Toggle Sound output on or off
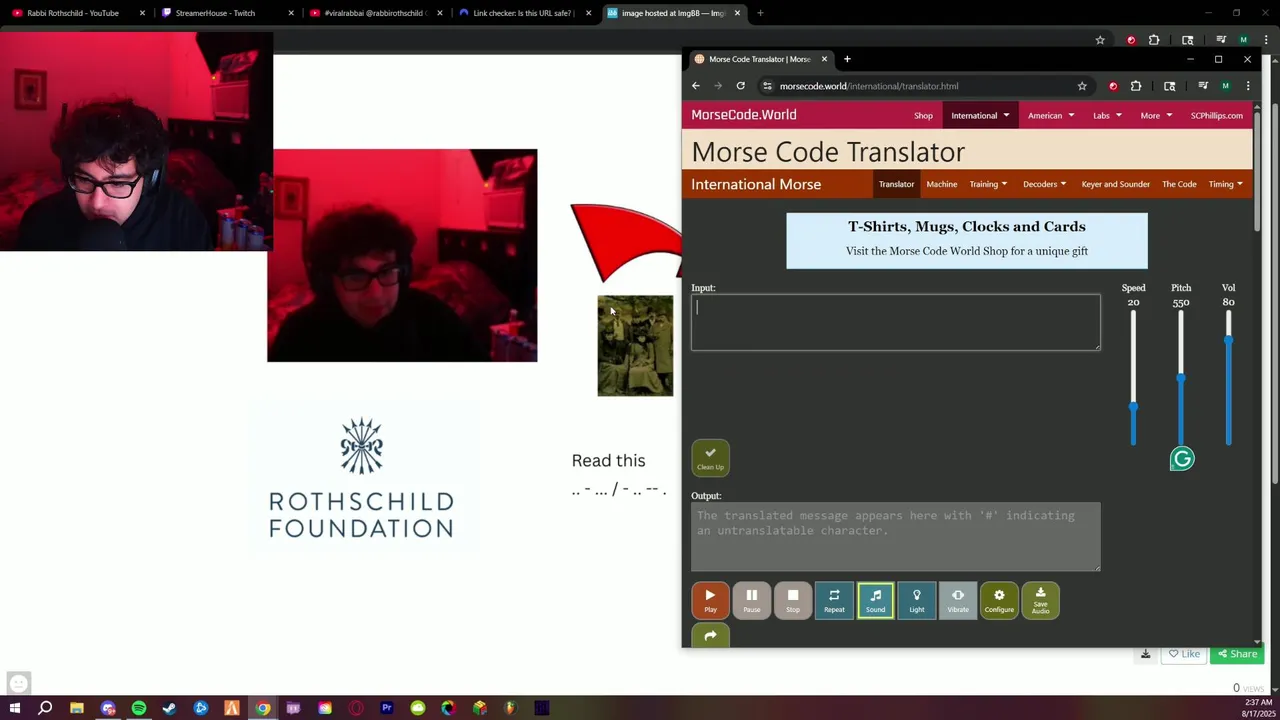This screenshot has width=1280, height=720. click(875, 600)
